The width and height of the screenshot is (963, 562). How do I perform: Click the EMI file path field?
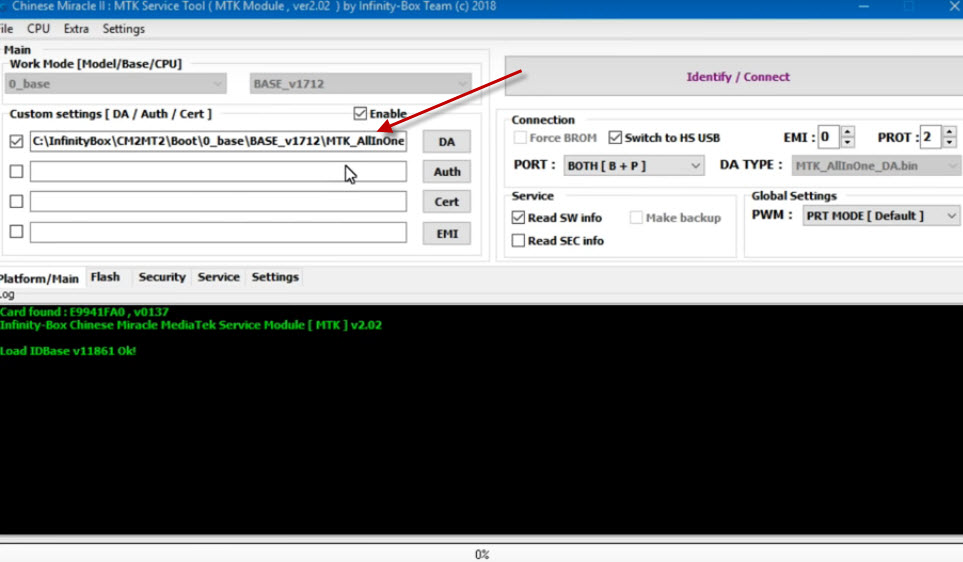(218, 232)
